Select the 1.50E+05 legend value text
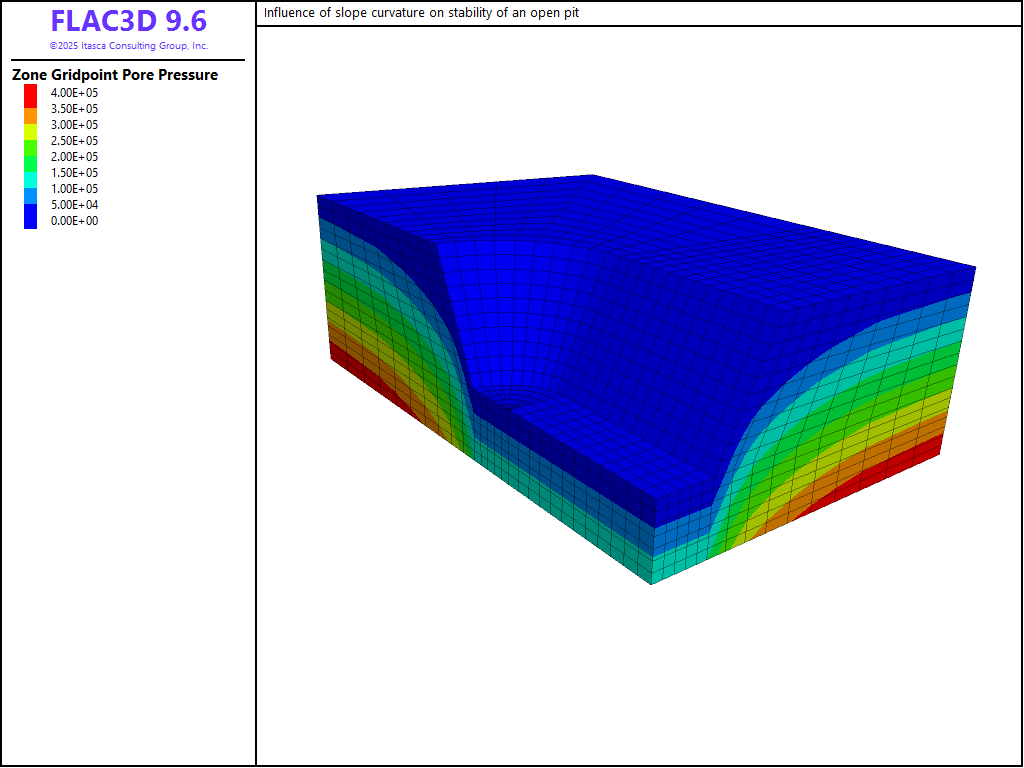 point(74,173)
